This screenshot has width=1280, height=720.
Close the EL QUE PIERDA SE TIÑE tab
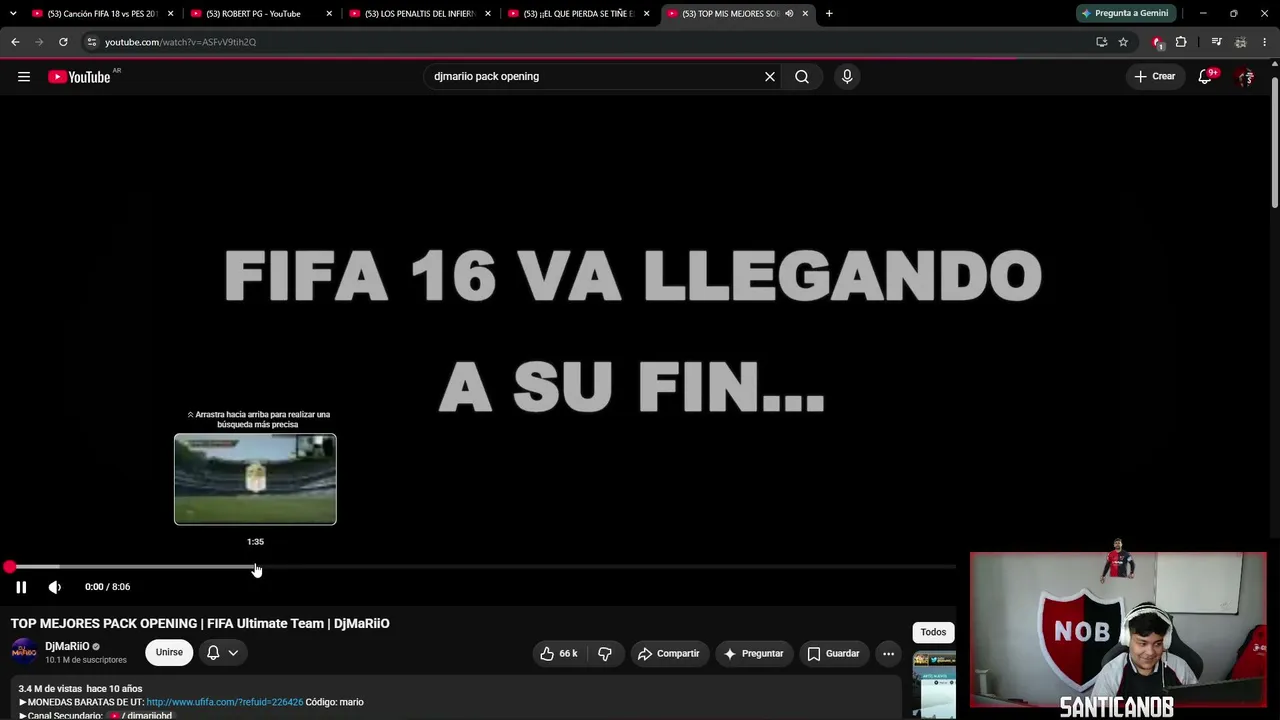[x=647, y=14]
